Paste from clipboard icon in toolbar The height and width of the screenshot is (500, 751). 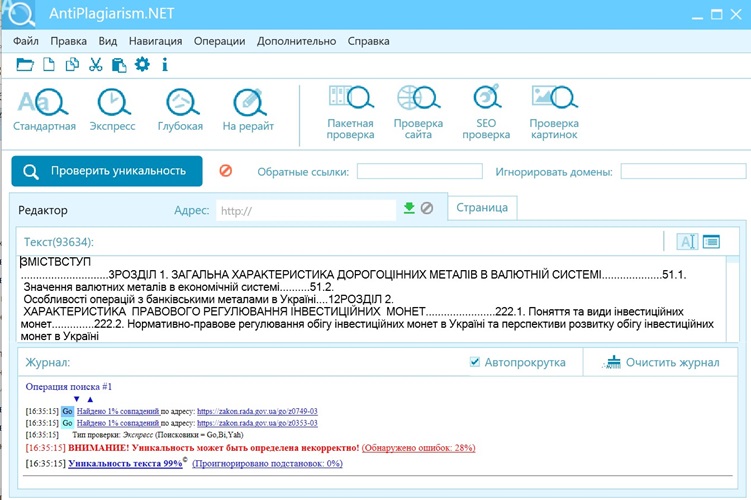[119, 65]
